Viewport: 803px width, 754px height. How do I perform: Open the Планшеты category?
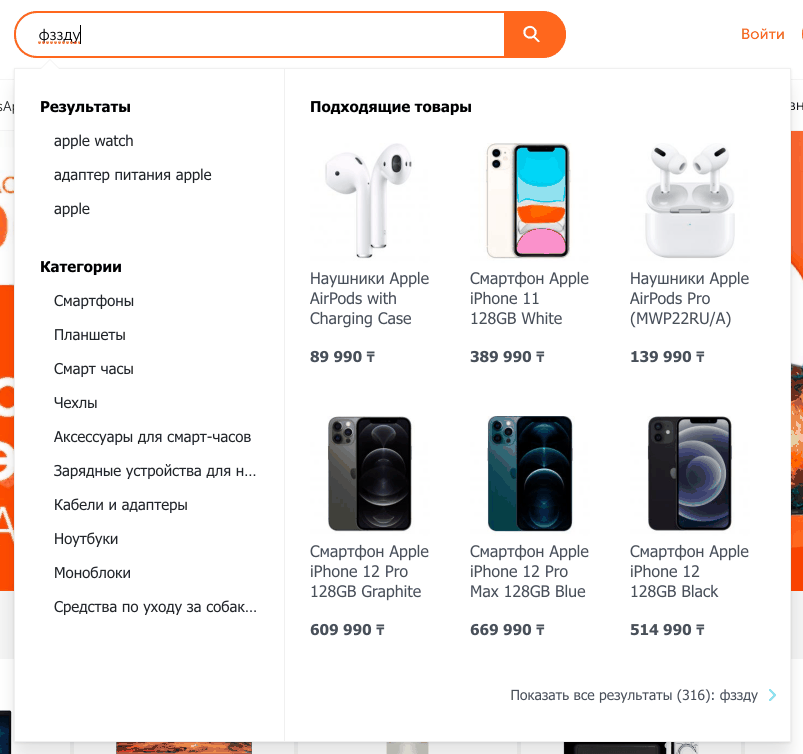(90, 335)
